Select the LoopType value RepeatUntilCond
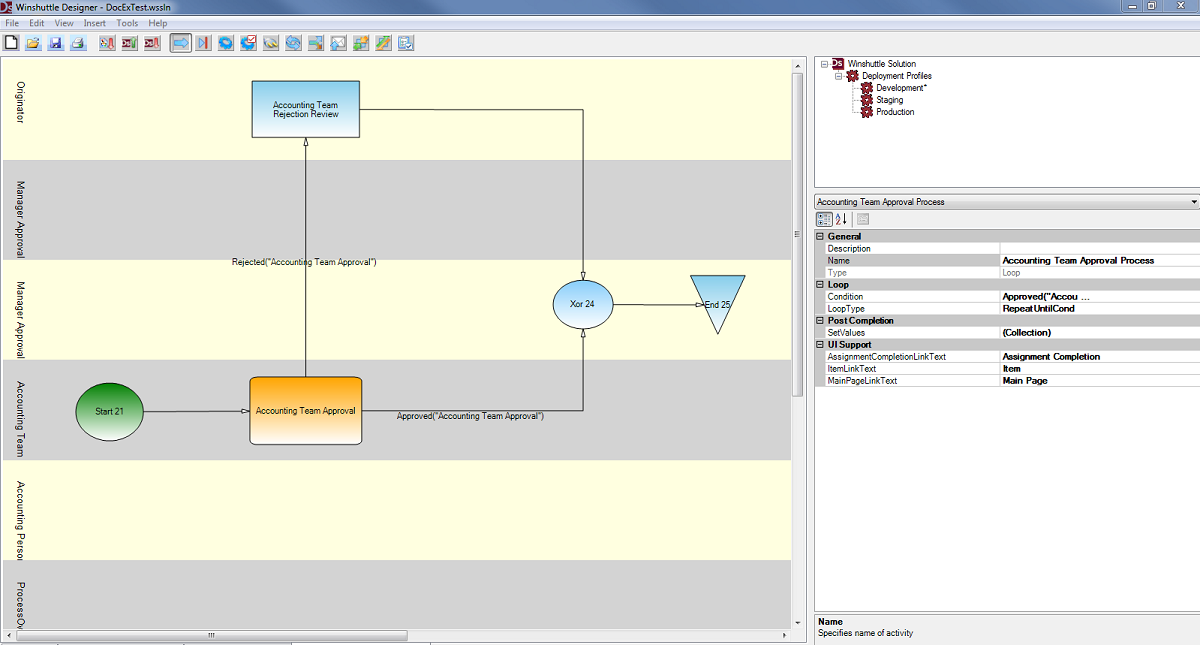This screenshot has height=645, width=1200. [1100, 309]
